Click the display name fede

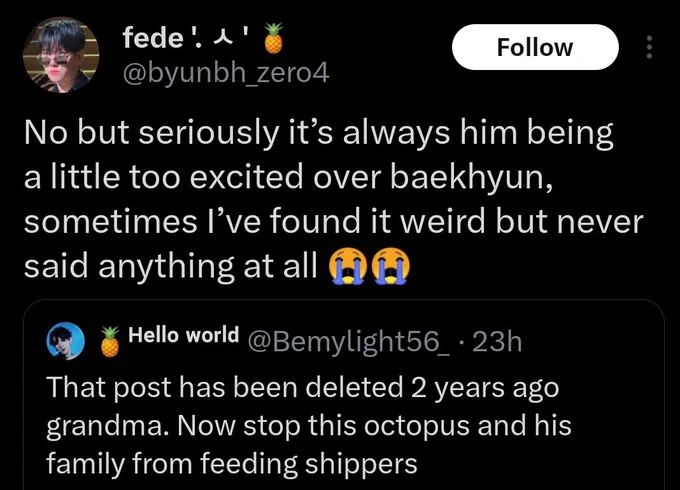pyautogui.click(x=153, y=38)
